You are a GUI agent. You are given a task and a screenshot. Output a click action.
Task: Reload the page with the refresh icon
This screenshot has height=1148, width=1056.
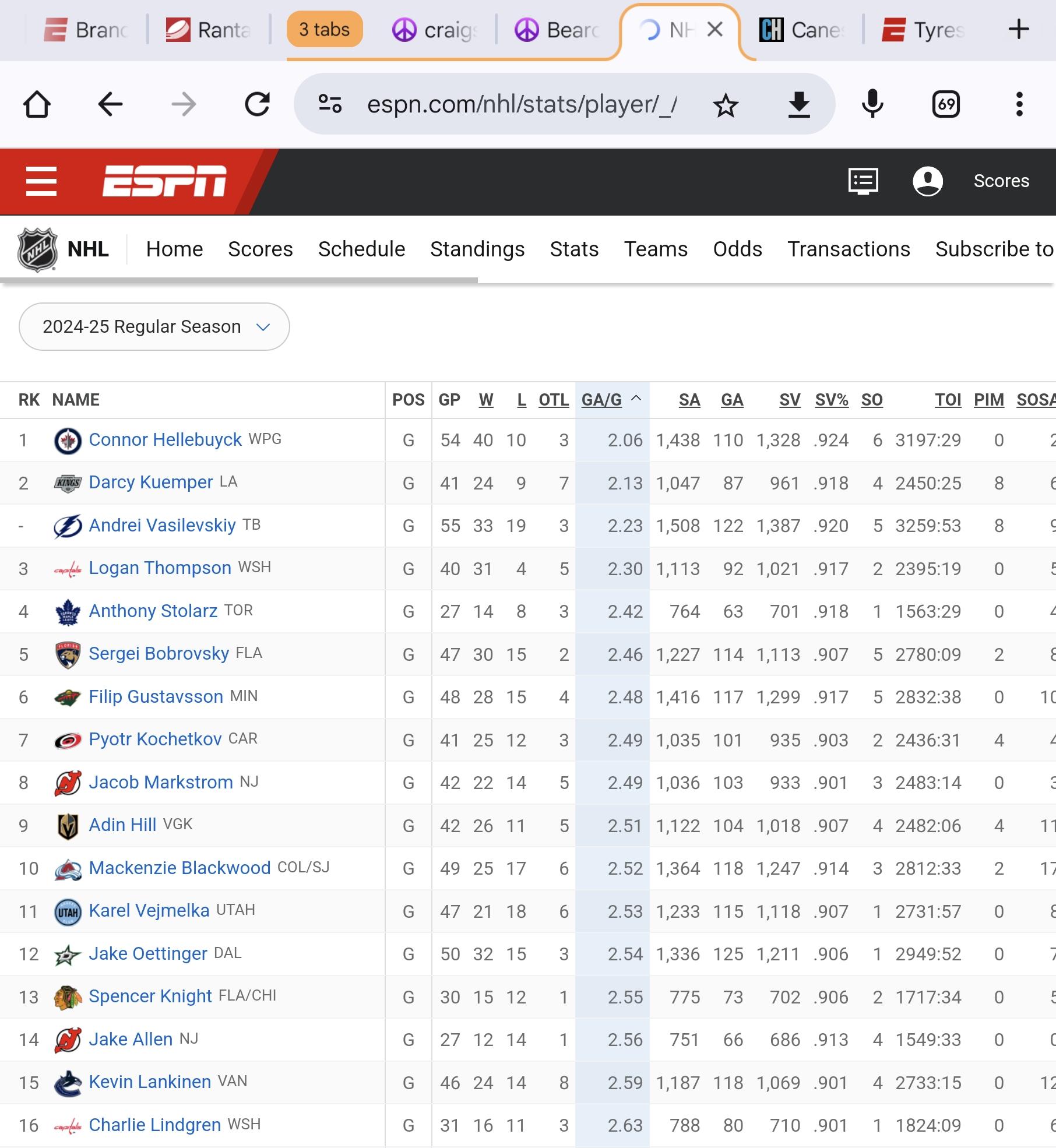click(257, 104)
